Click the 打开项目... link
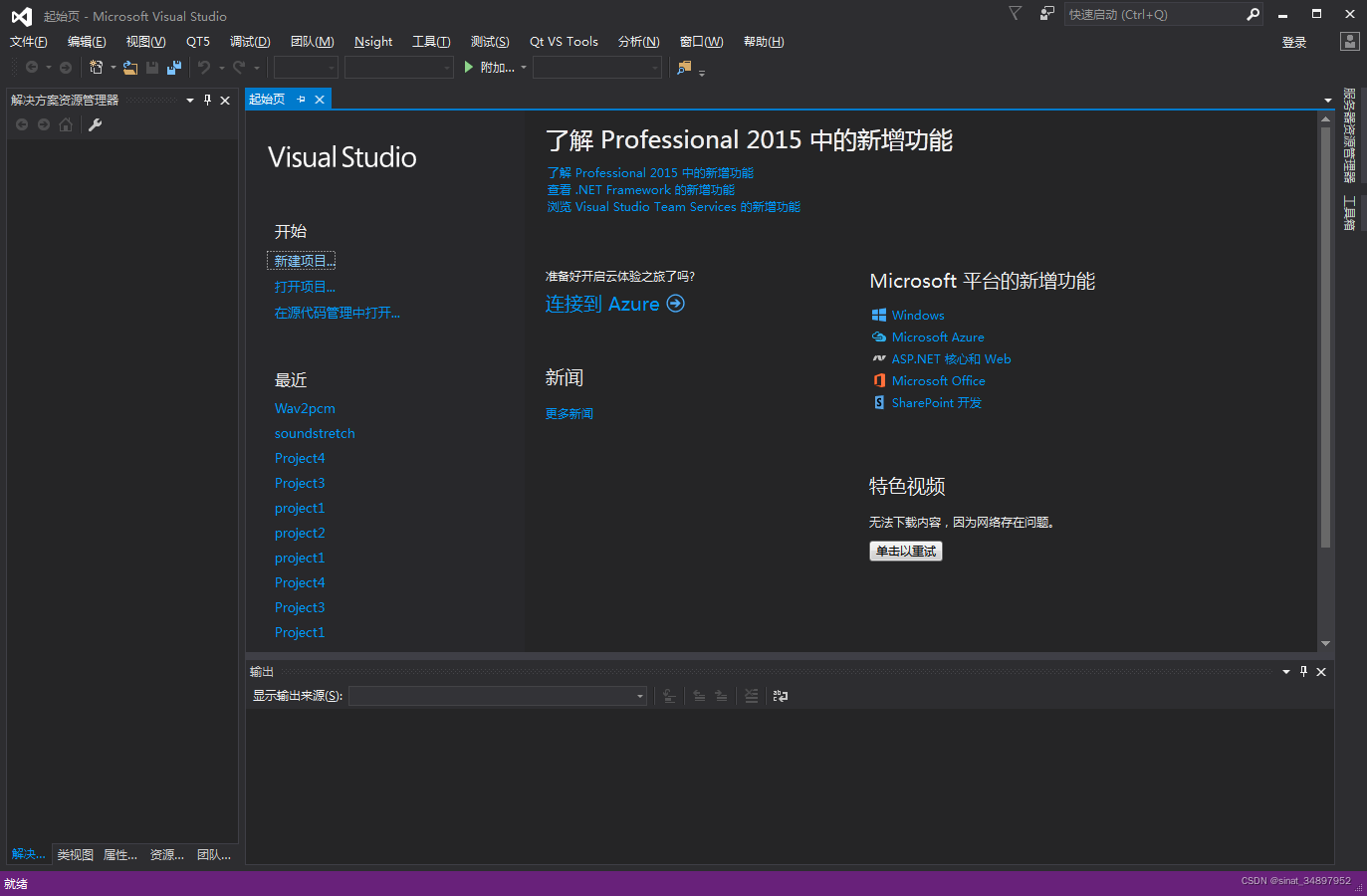Viewport: 1367px width, 896px height. 305,287
